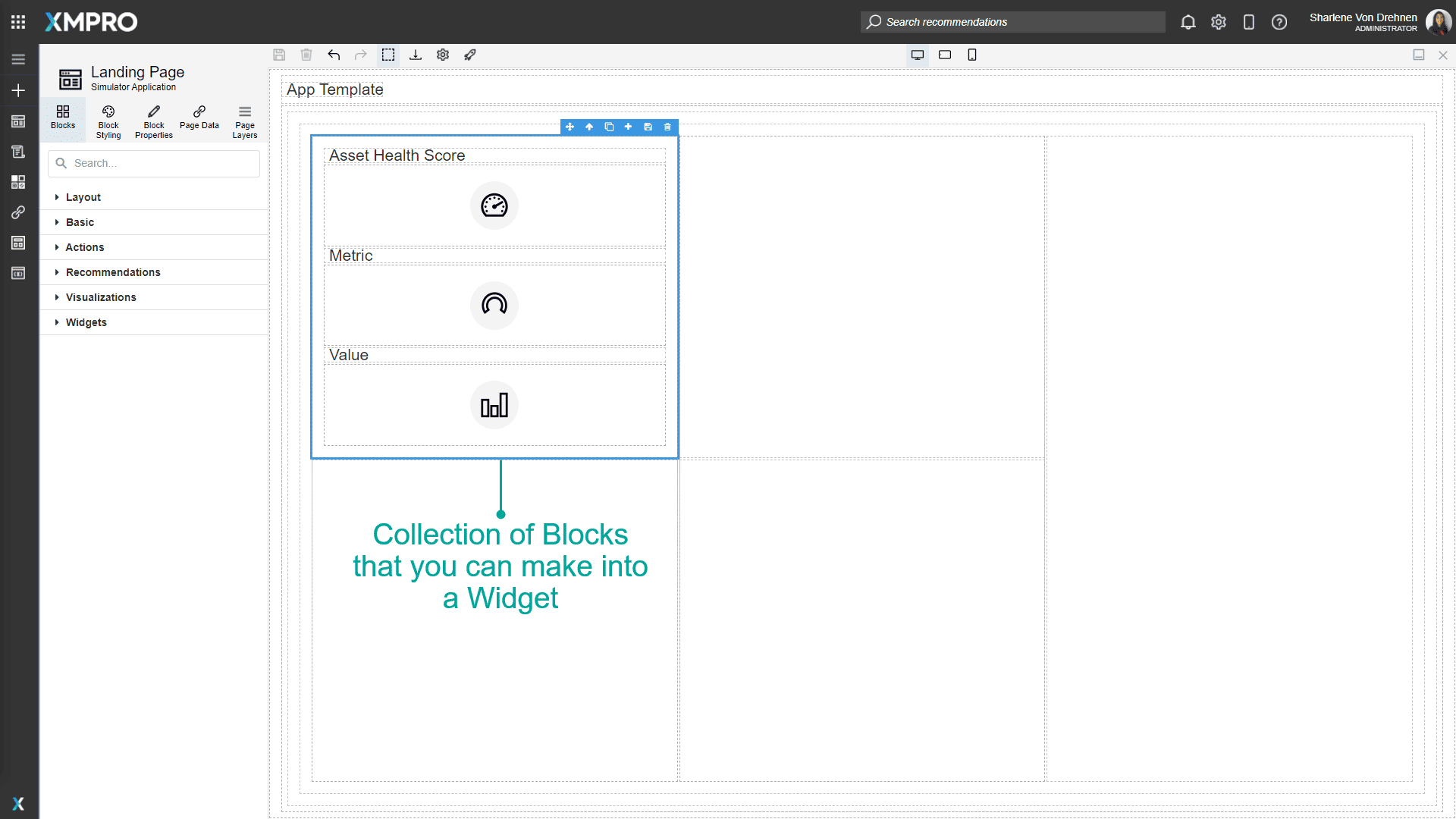Image resolution: width=1456 pixels, height=819 pixels.
Task: Open notifications via the bell icon
Action: click(x=1188, y=22)
